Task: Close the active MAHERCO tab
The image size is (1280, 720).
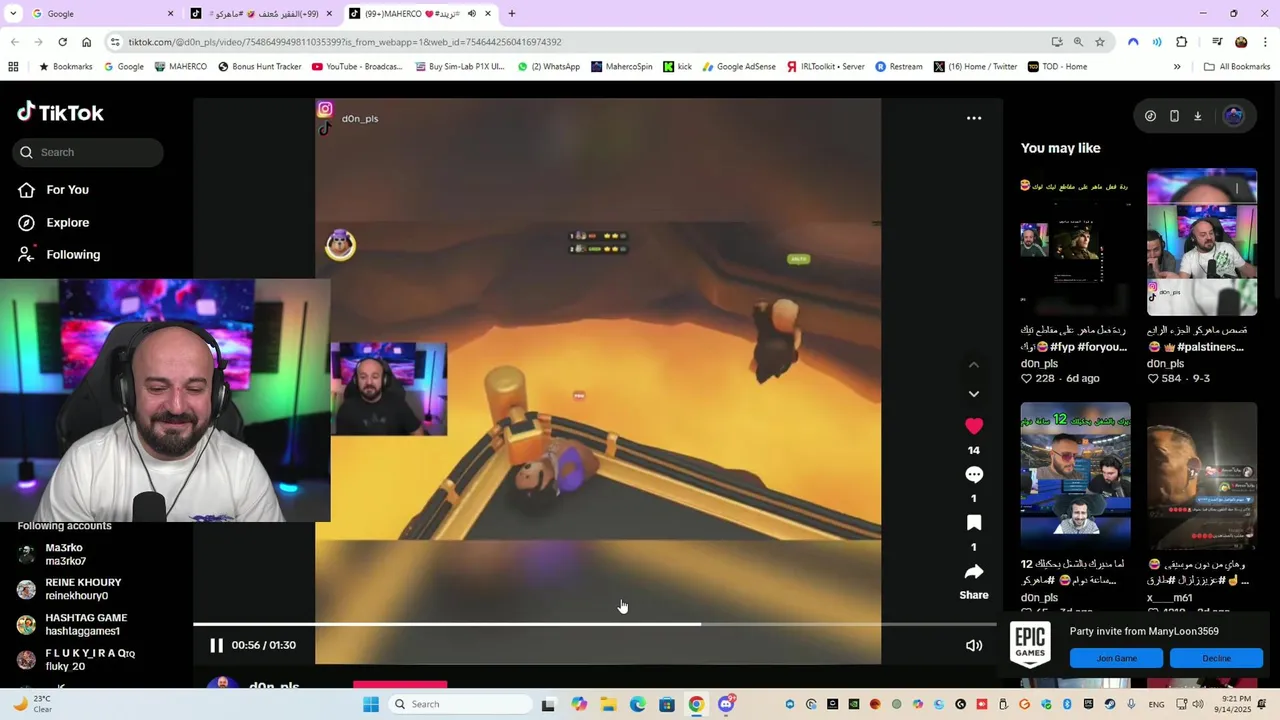Action: click(x=488, y=14)
